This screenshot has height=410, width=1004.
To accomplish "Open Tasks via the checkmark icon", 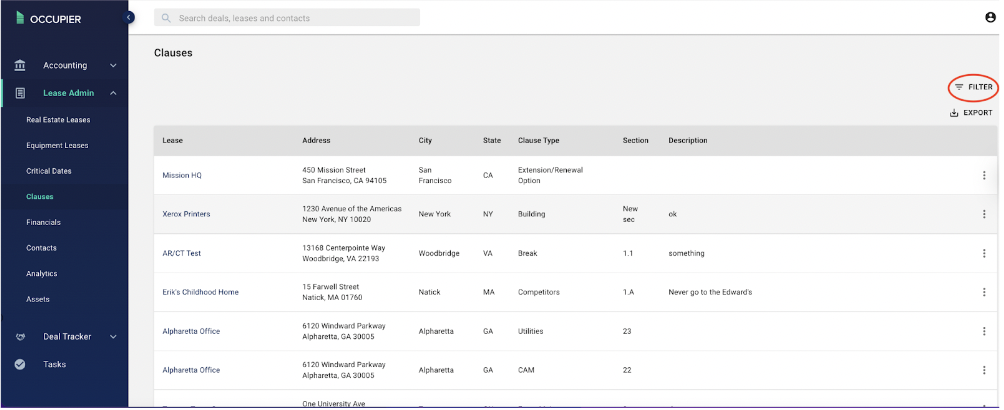I will (x=20, y=365).
